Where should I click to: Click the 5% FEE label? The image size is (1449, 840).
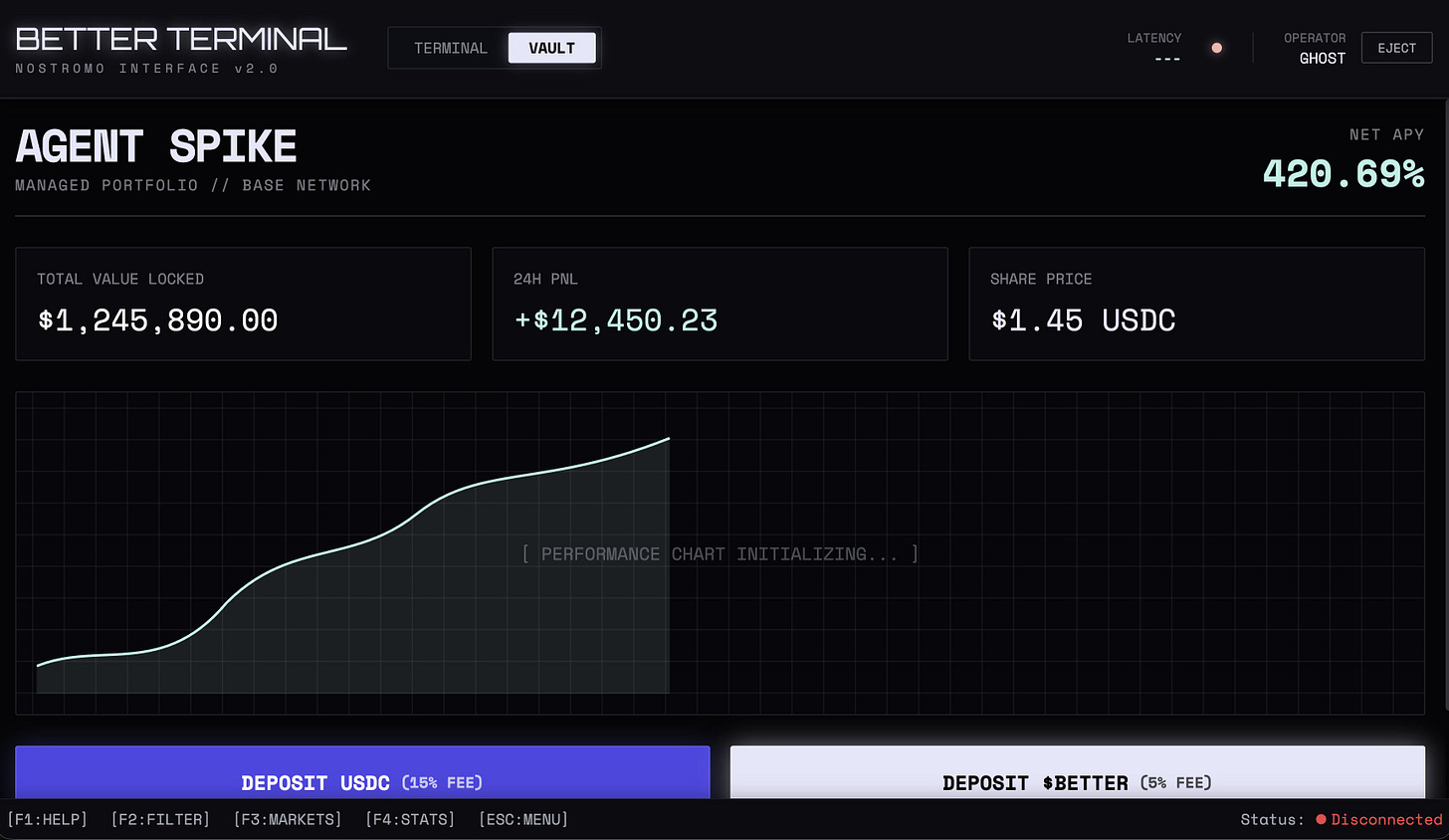[x=1176, y=783]
